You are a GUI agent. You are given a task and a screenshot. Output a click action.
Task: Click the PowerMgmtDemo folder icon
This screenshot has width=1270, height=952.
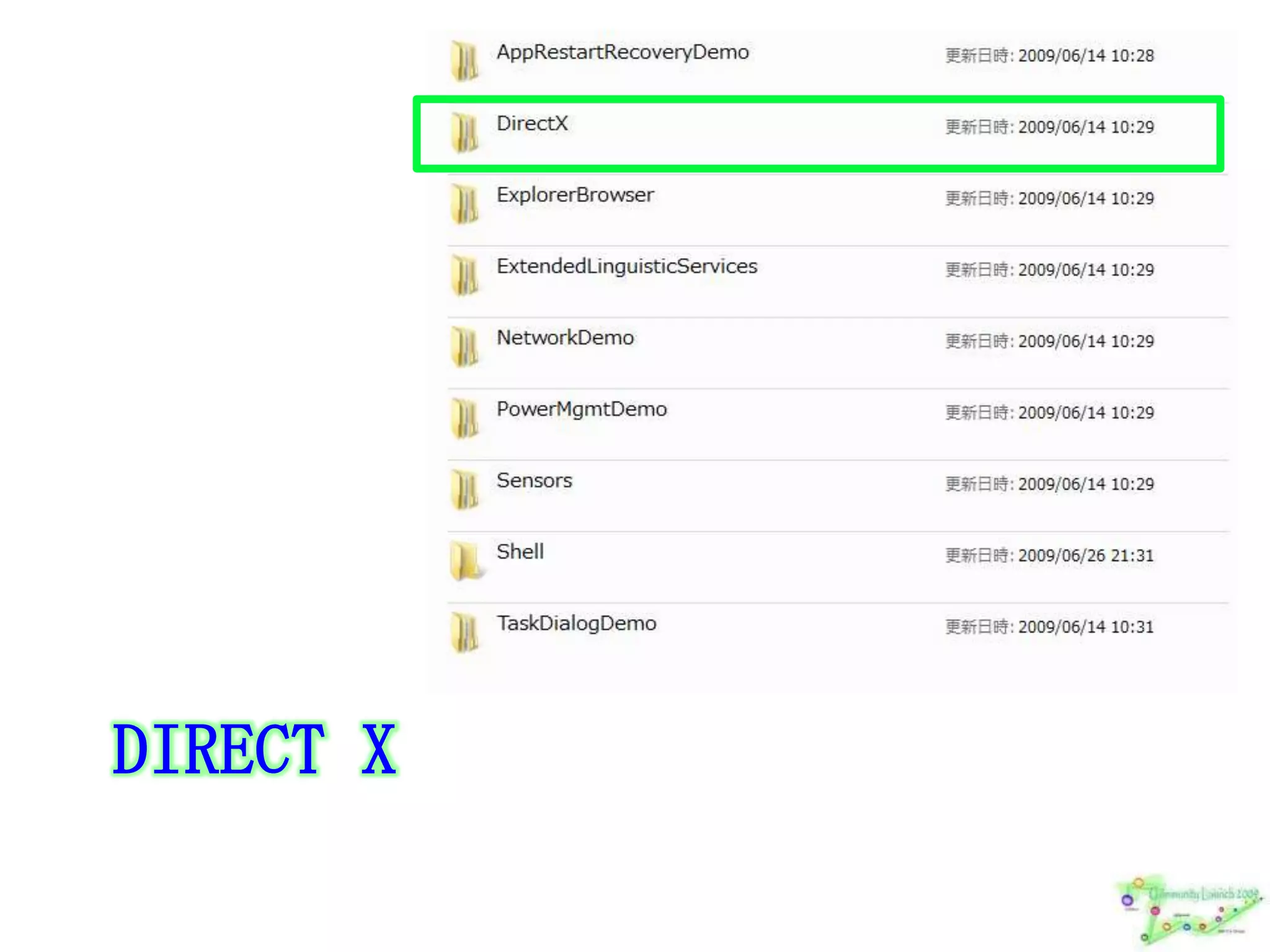(x=464, y=418)
